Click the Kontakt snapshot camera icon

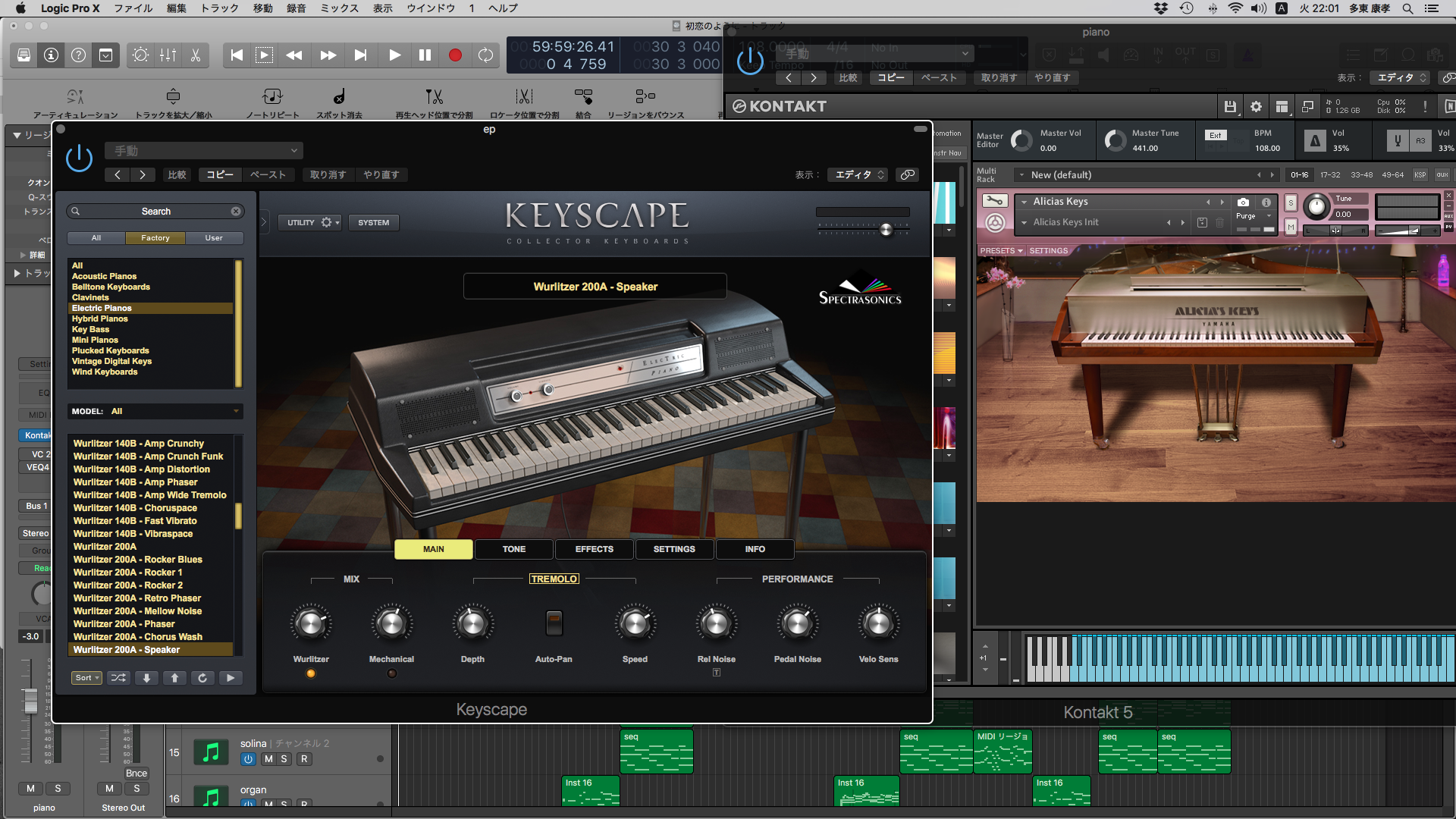(x=1243, y=202)
